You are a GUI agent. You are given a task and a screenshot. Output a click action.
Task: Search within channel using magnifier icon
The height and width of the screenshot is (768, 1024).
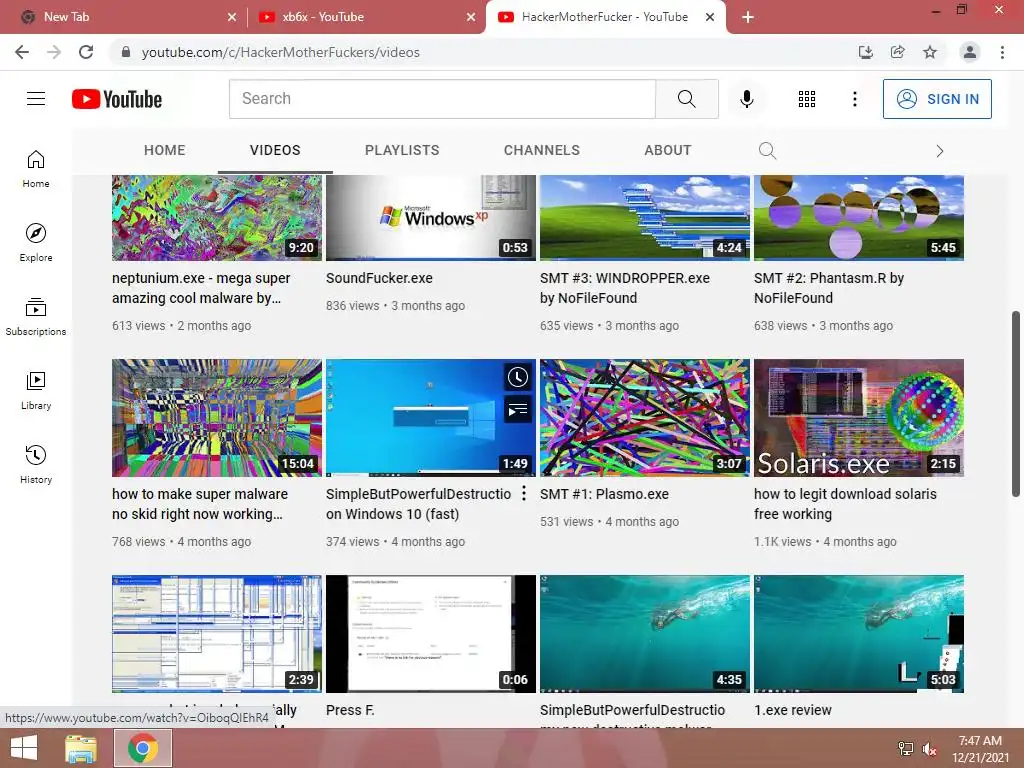click(x=767, y=151)
